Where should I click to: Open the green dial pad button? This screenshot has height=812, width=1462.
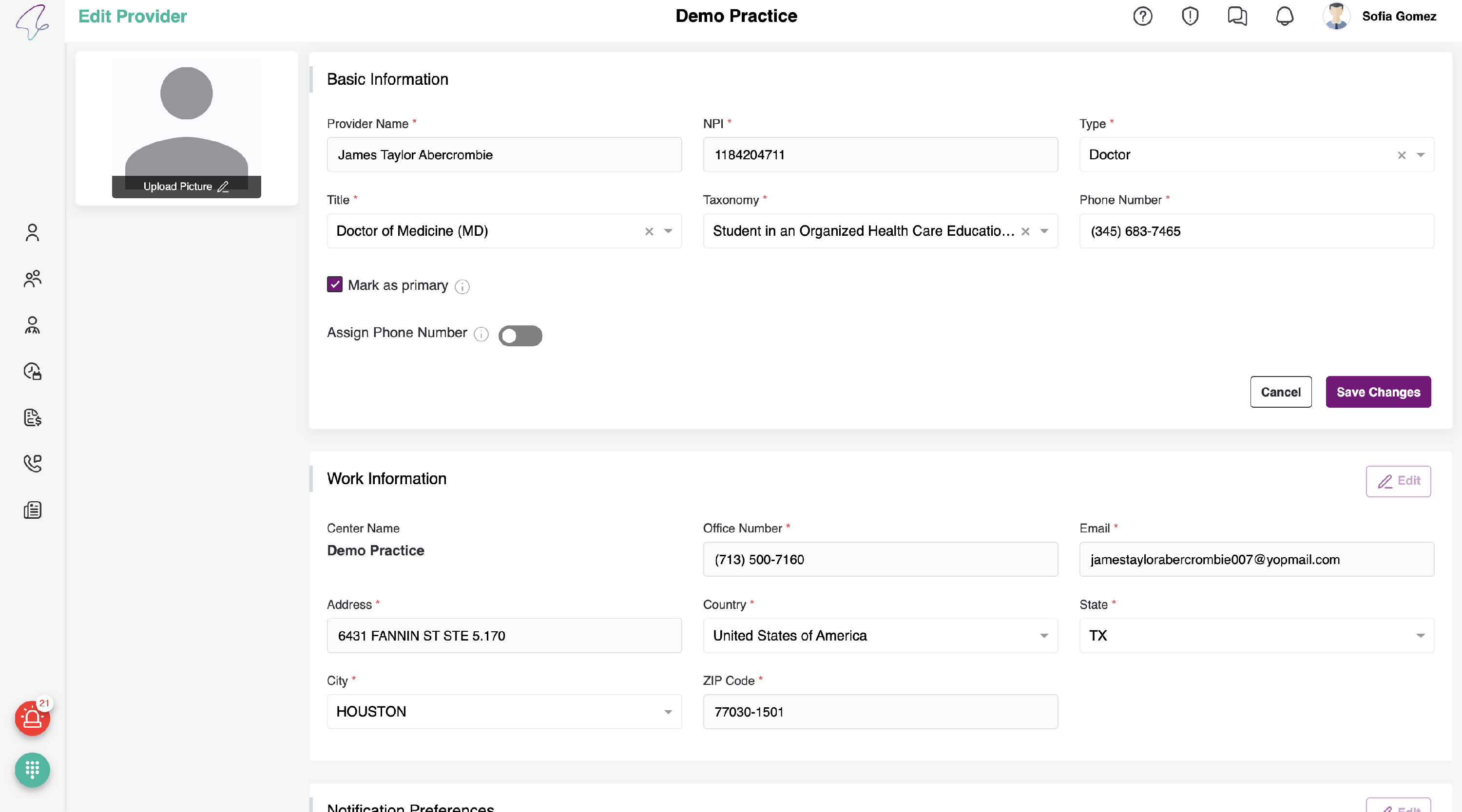click(x=32, y=770)
